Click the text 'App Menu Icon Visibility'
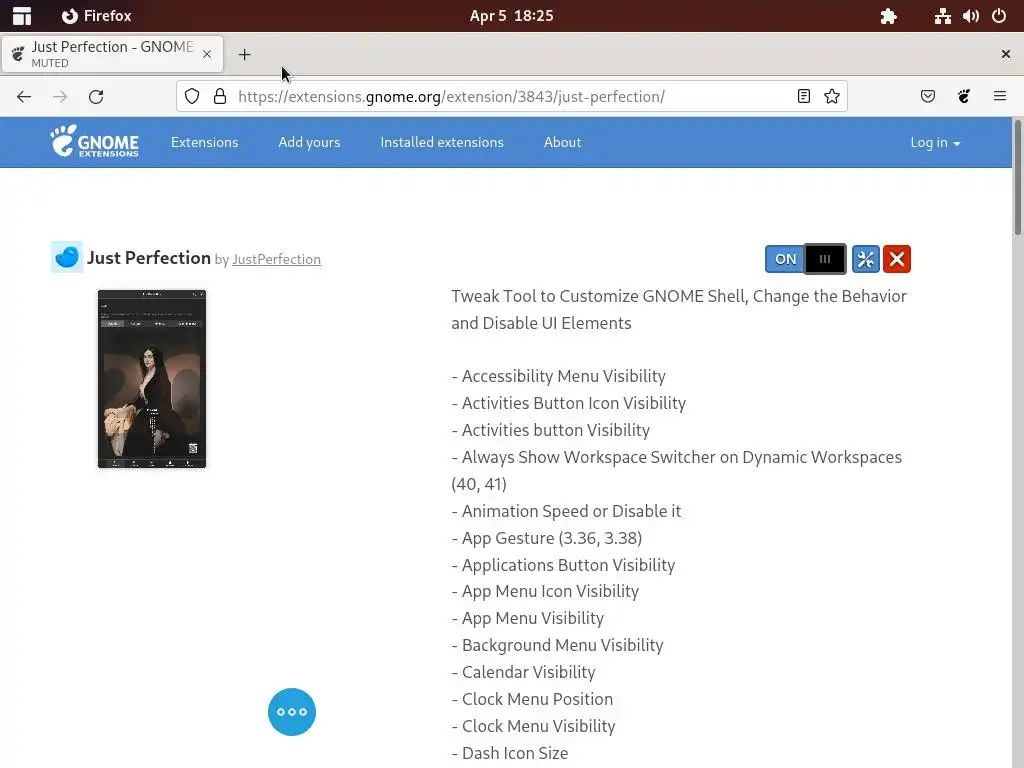 coord(550,592)
